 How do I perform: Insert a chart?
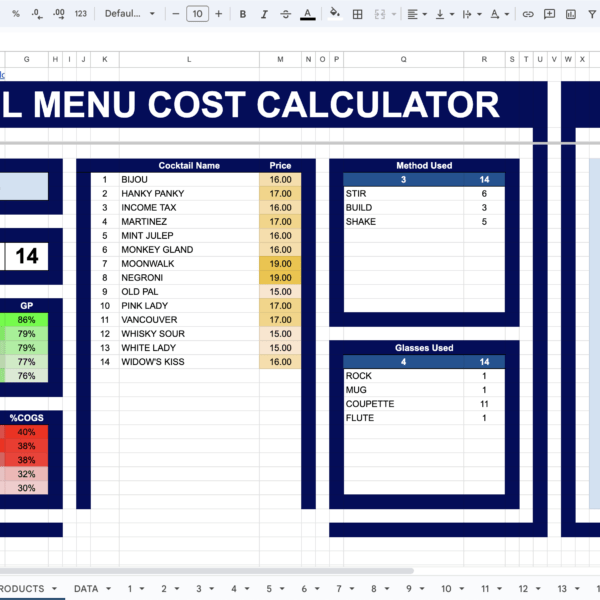pyautogui.click(x=571, y=14)
